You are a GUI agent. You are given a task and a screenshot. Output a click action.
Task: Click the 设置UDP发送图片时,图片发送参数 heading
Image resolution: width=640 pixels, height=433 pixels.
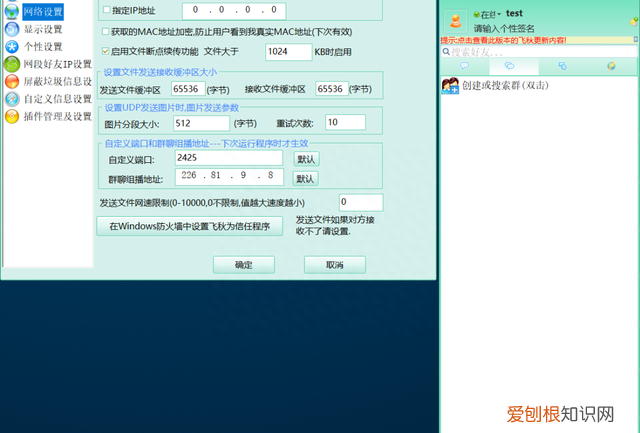(172, 108)
